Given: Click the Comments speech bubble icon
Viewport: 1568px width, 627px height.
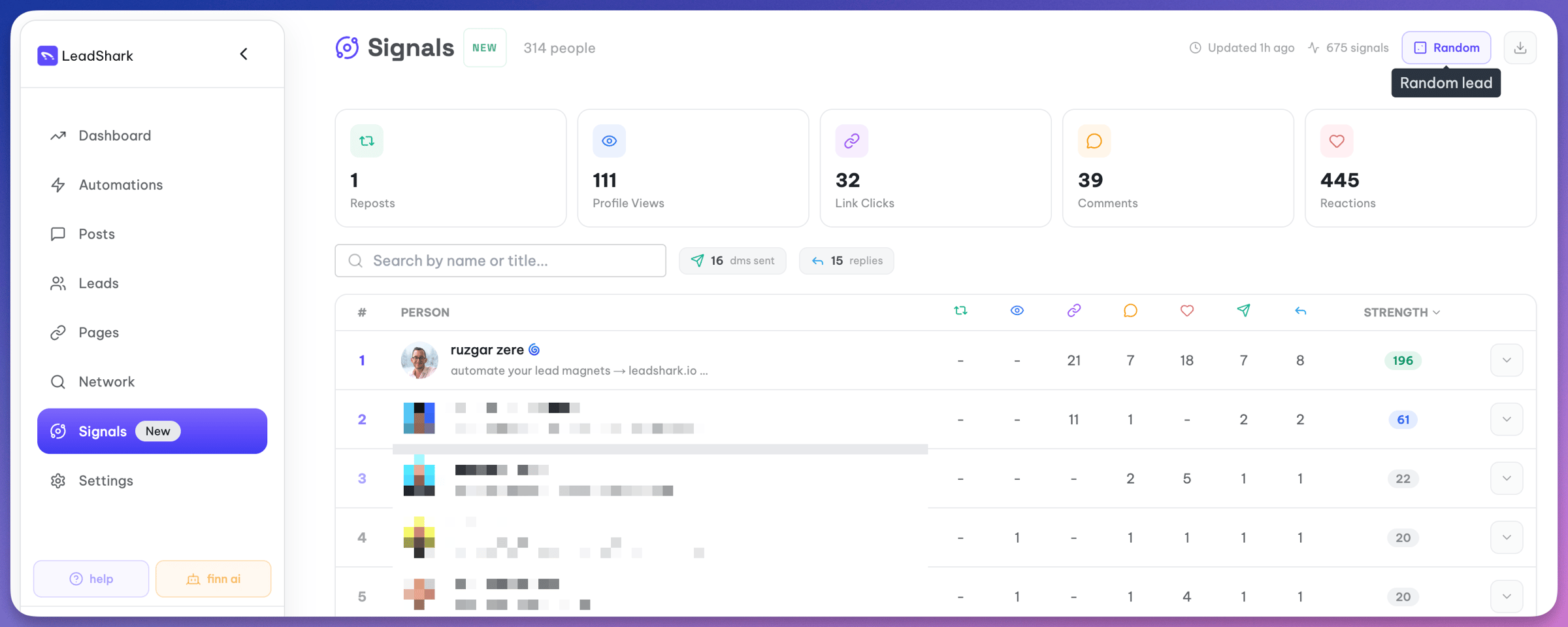Looking at the screenshot, I should [x=1093, y=141].
